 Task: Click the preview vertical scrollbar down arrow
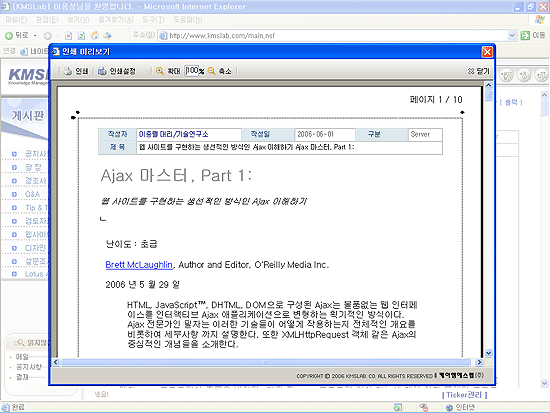click(488, 353)
